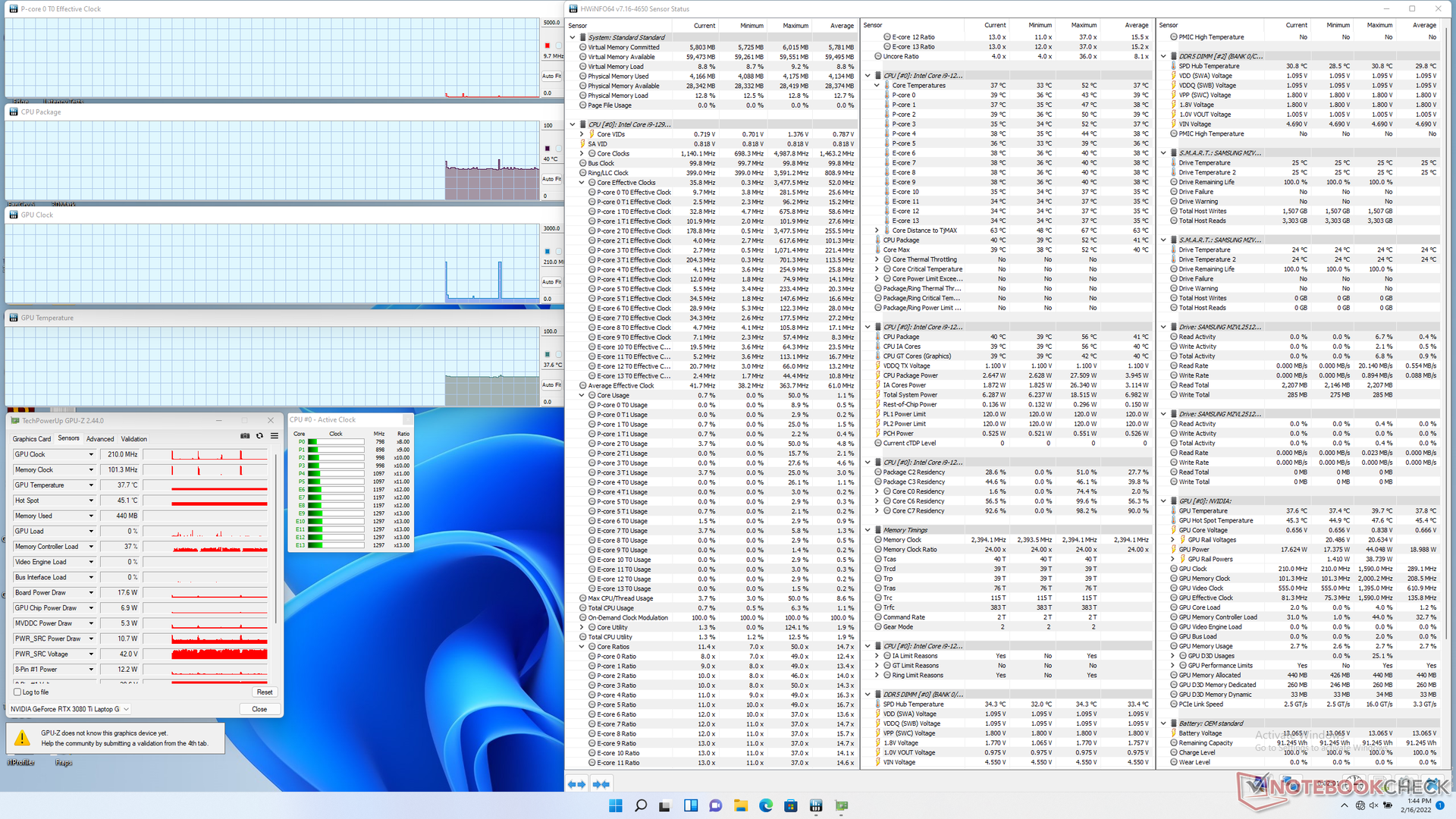The width and height of the screenshot is (1456, 819).
Task: Switch to the Validation tab
Action: click(134, 439)
